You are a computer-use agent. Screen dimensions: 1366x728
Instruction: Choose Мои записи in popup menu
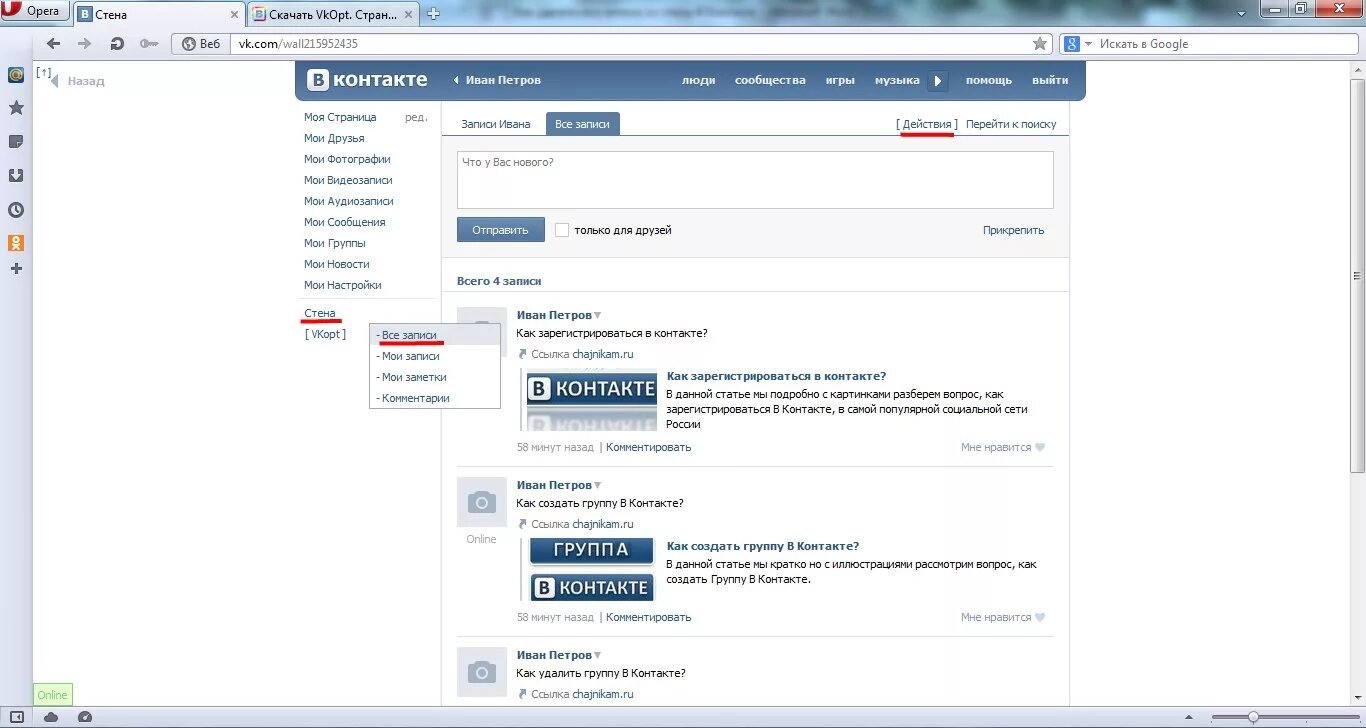(x=434, y=356)
